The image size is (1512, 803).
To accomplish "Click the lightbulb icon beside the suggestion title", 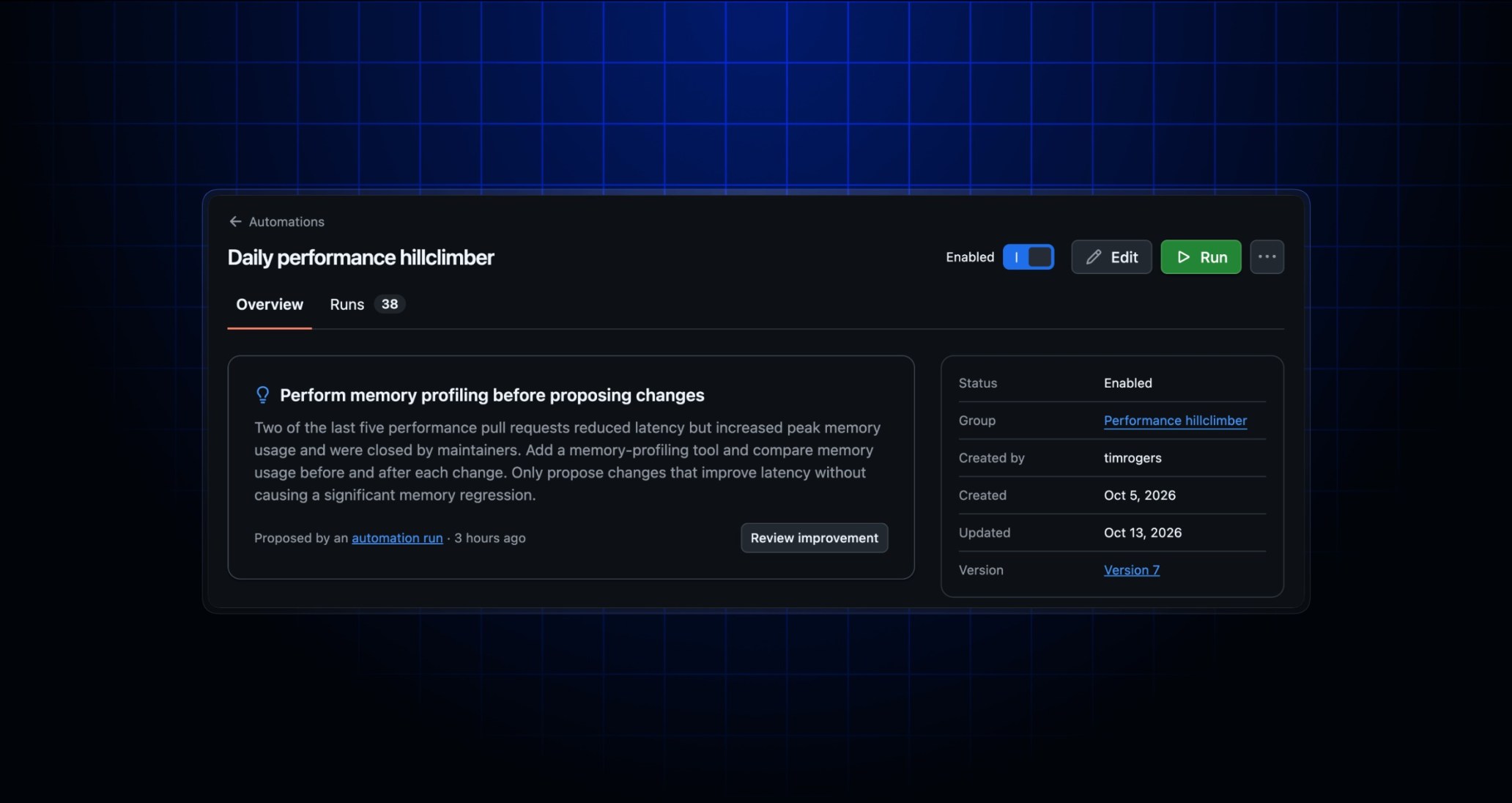I will point(262,395).
